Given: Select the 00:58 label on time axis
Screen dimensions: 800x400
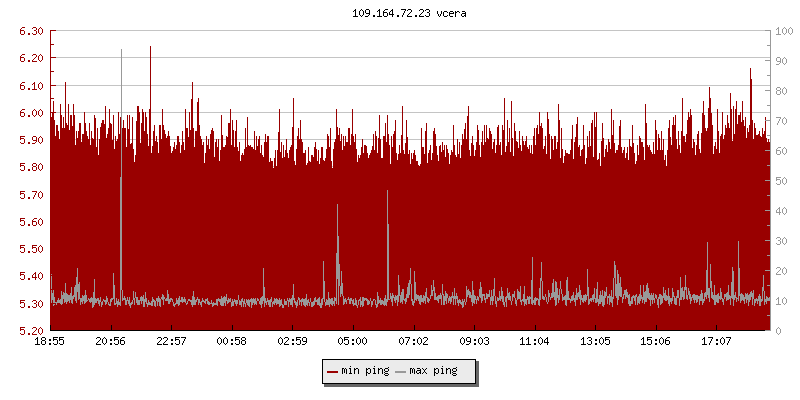Looking at the screenshot, I should [x=232, y=342].
